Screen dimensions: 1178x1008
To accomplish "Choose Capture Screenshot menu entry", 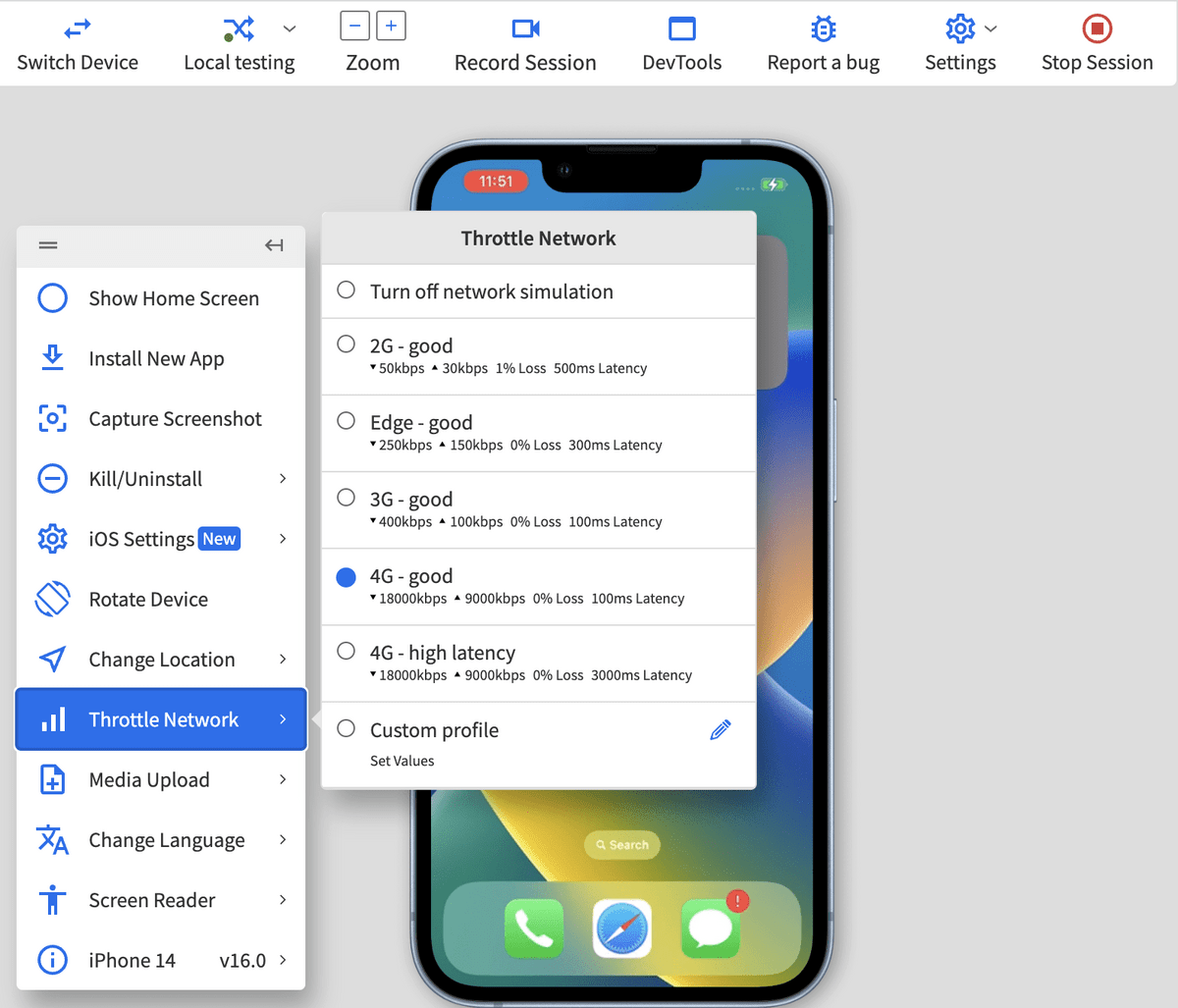I will pos(161,418).
